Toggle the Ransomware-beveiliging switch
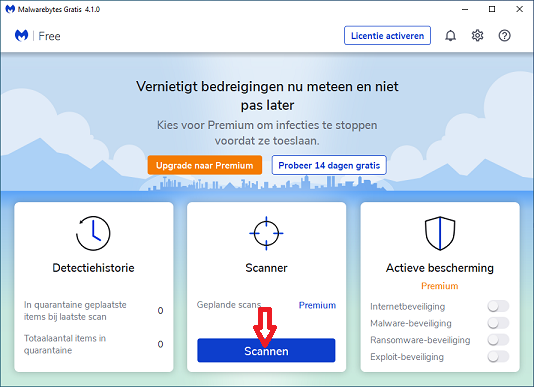The image size is (534, 387). (498, 340)
